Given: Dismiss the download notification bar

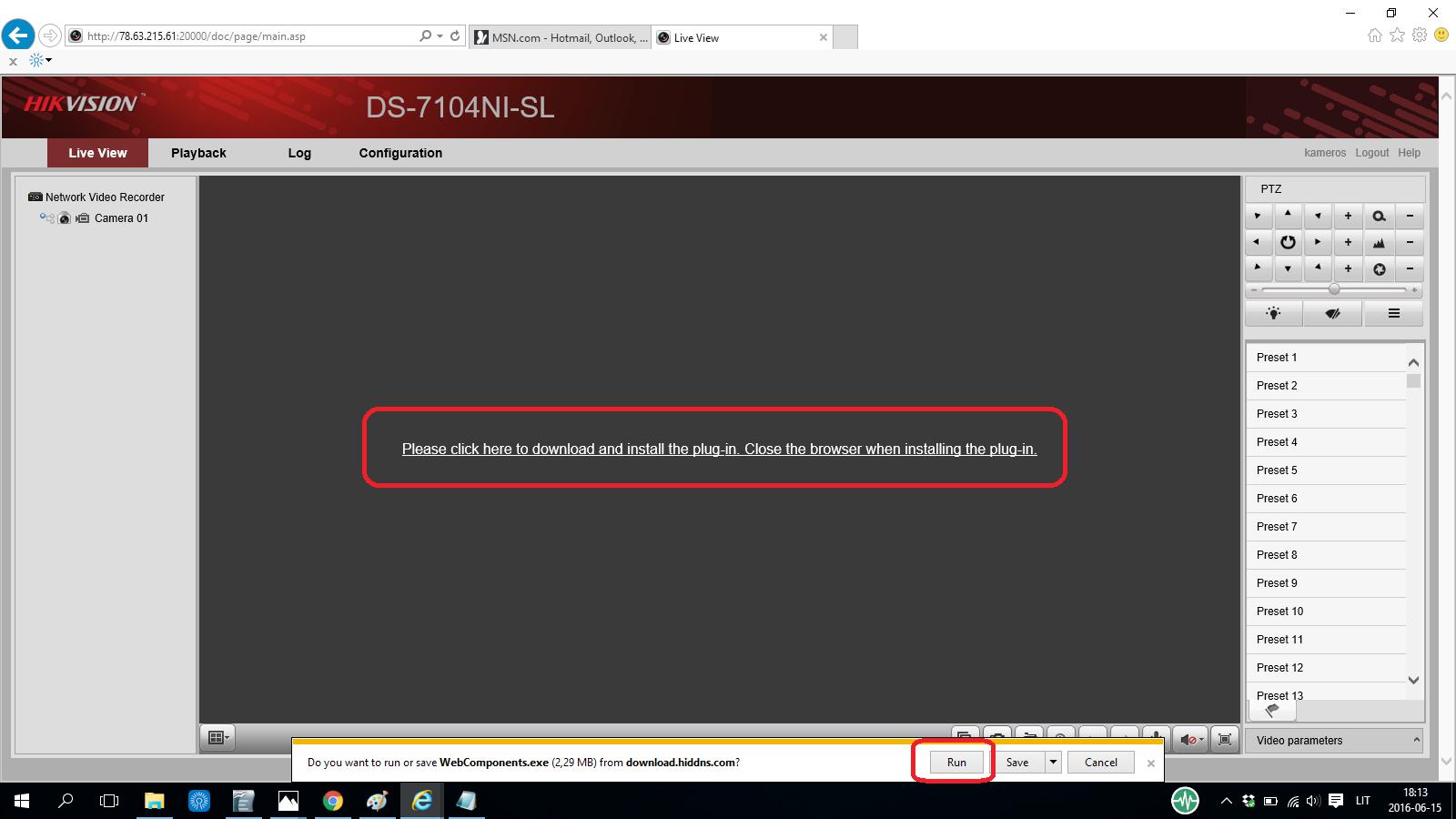Looking at the screenshot, I should pos(1151,763).
